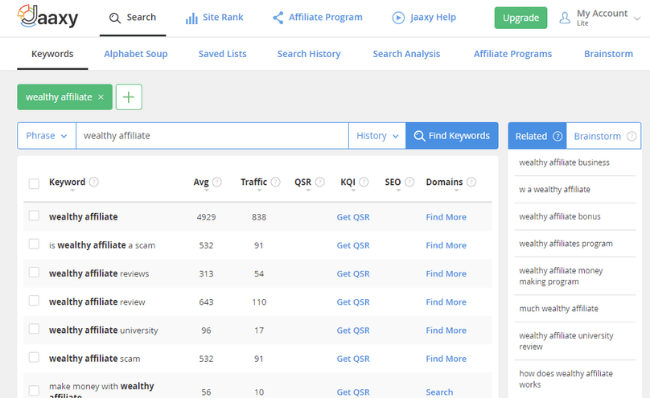650x400 pixels.
Task: Select related term 'wealthy affiliate money making program'
Action: point(561,276)
